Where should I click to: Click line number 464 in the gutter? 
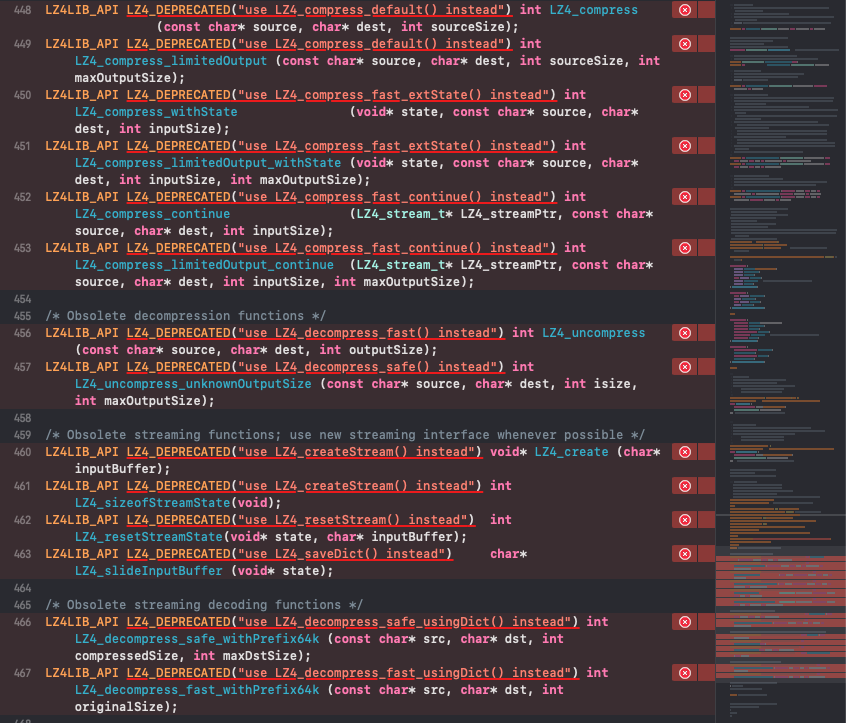(x=22, y=588)
